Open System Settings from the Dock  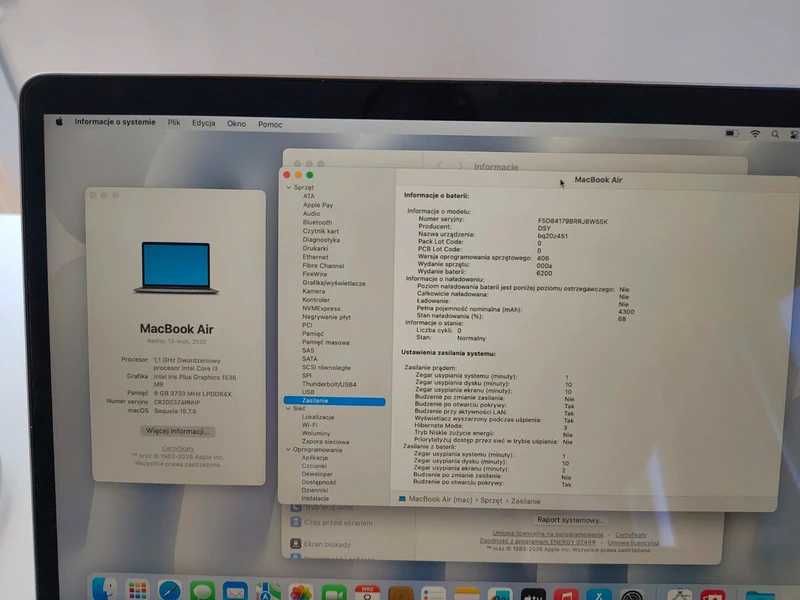[x=632, y=595]
